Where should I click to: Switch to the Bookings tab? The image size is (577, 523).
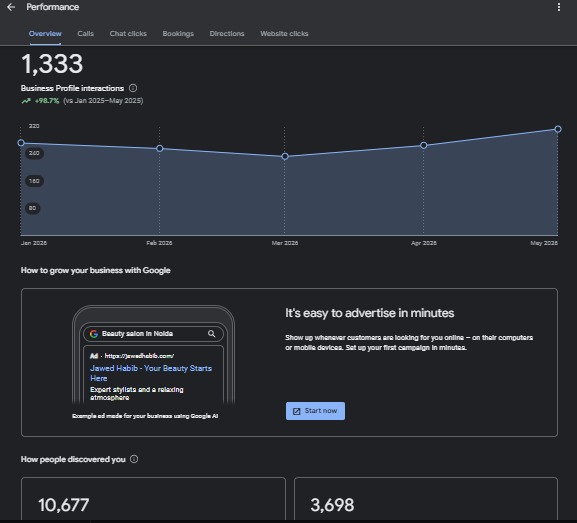178,33
